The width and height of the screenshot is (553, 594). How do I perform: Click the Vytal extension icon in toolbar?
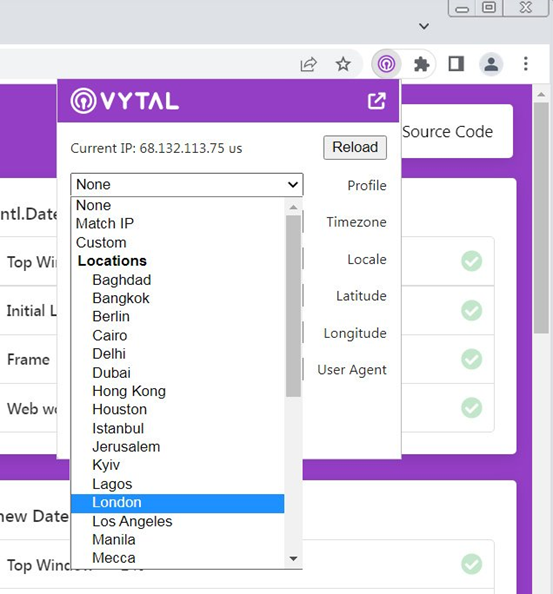click(386, 64)
